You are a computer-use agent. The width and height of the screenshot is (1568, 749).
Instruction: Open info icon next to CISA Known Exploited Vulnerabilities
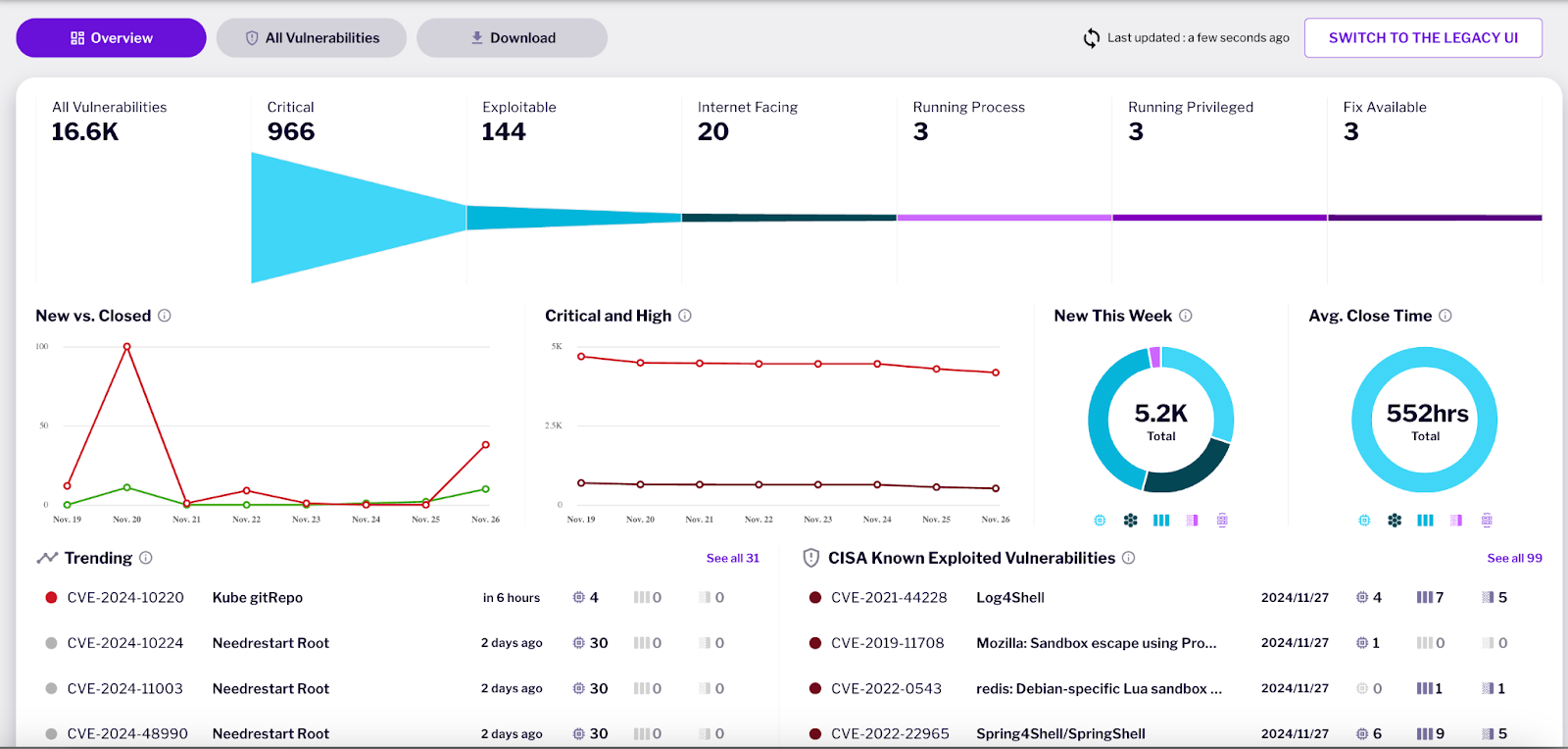coord(1129,558)
